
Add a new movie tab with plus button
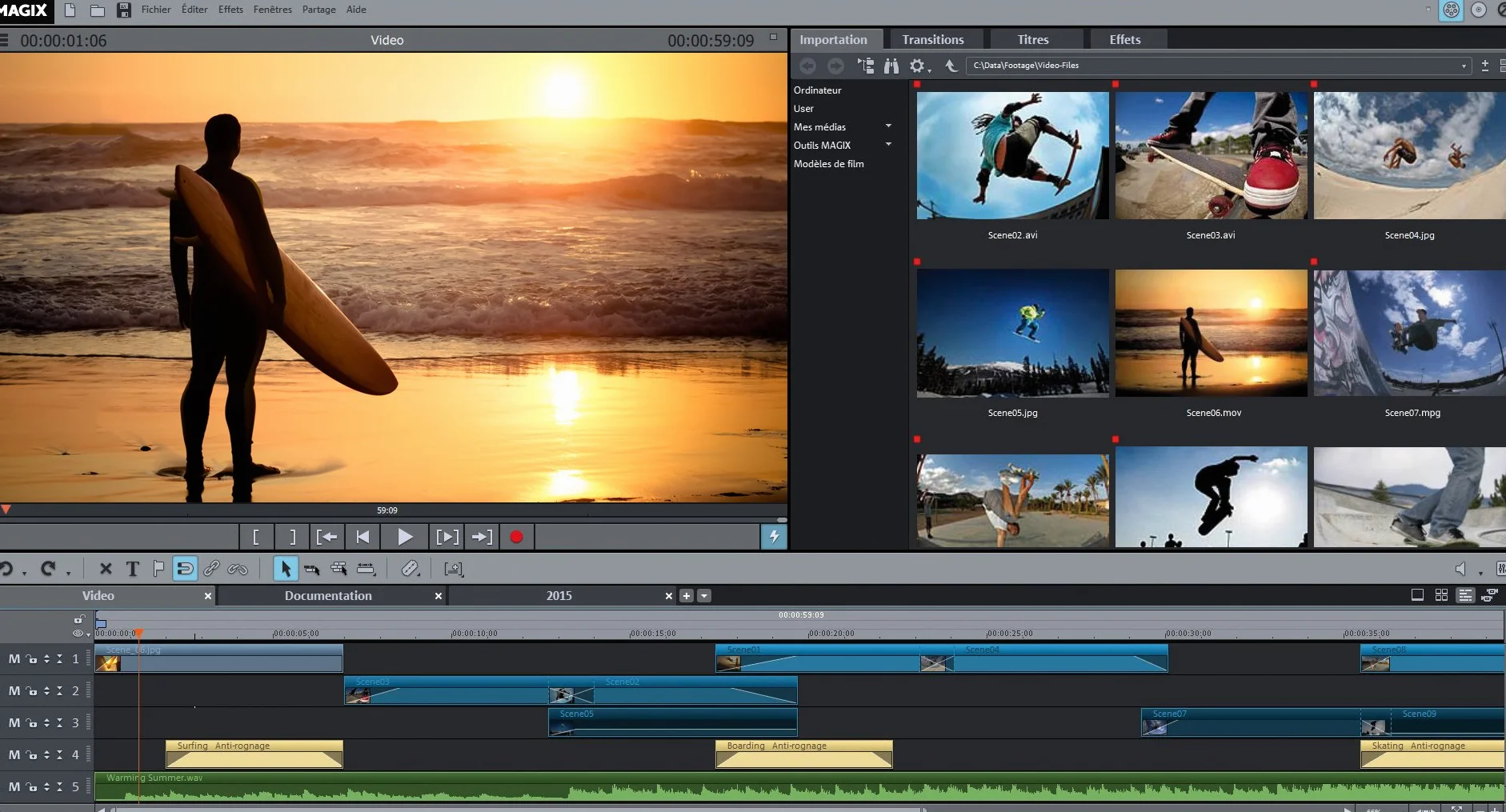click(x=687, y=596)
